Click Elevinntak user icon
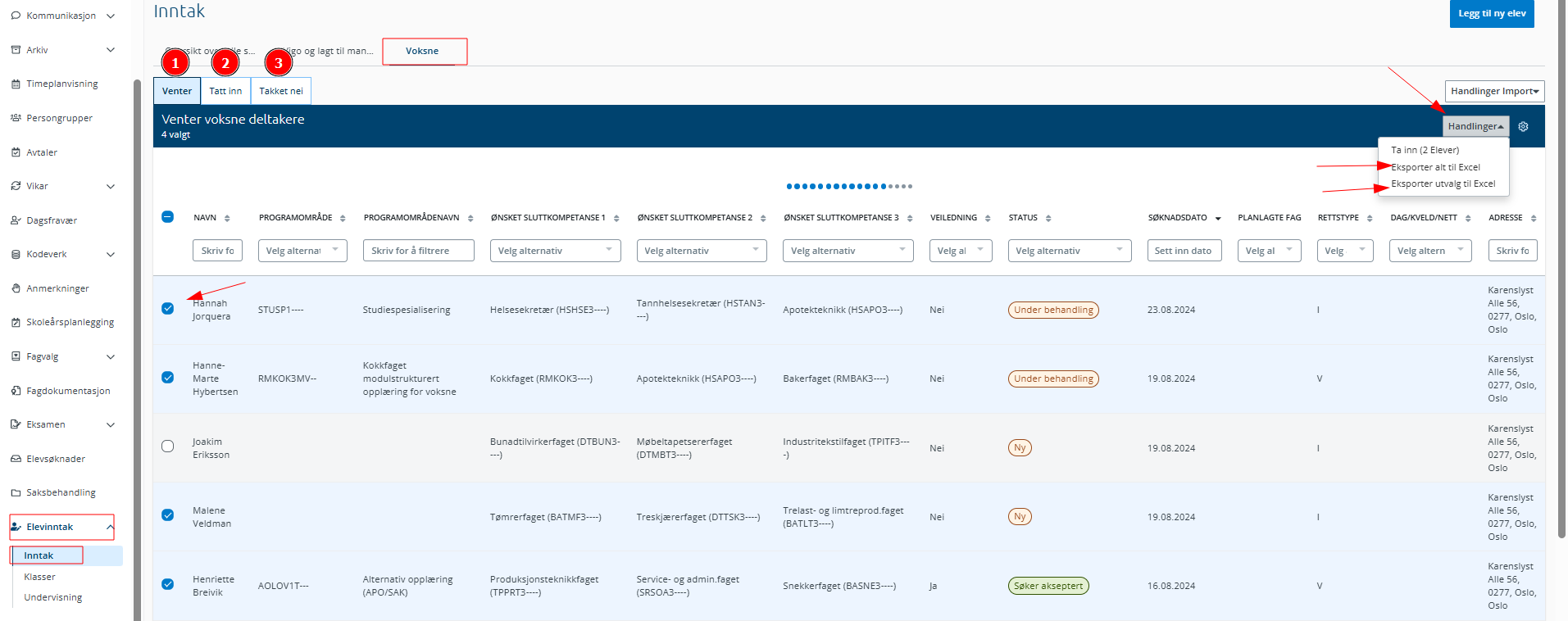1568x621 pixels. [16, 527]
